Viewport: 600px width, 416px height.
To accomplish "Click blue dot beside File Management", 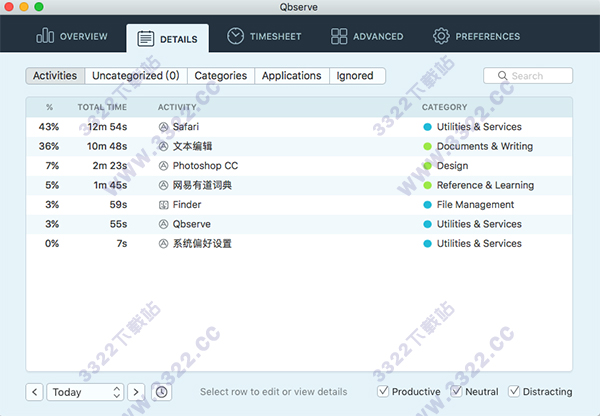I will click(x=427, y=205).
